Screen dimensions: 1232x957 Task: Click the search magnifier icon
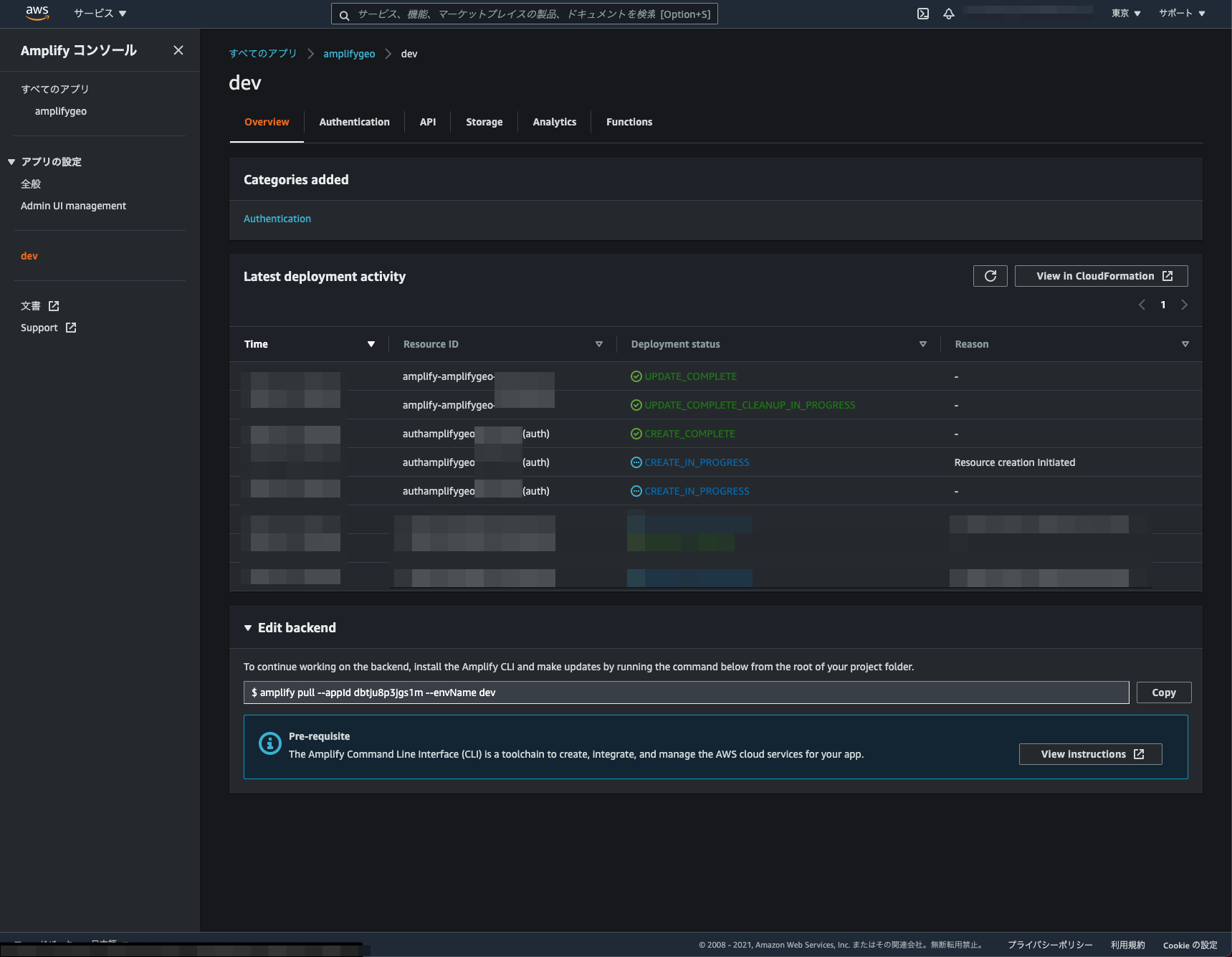click(x=344, y=15)
